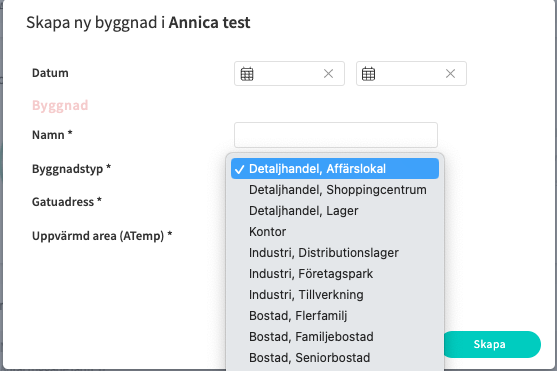Image resolution: width=557 pixels, height=371 pixels.
Task: Pick Bostad, Seniorbostad building type
Action: click(x=335, y=357)
